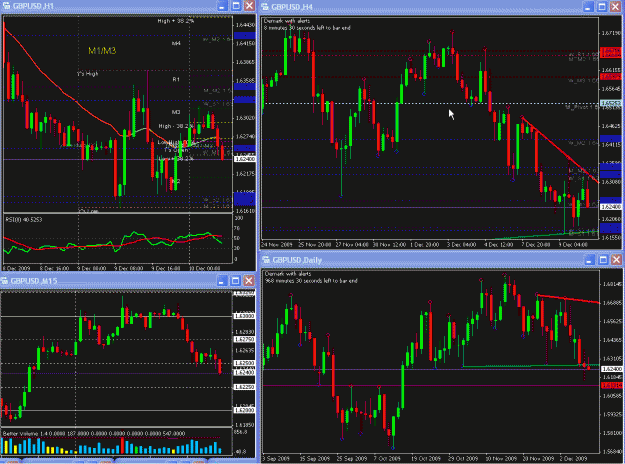Click the RSI(8) 40.5253 indicator label
Image resolution: width=625 pixels, height=464 pixels.
coord(24,219)
